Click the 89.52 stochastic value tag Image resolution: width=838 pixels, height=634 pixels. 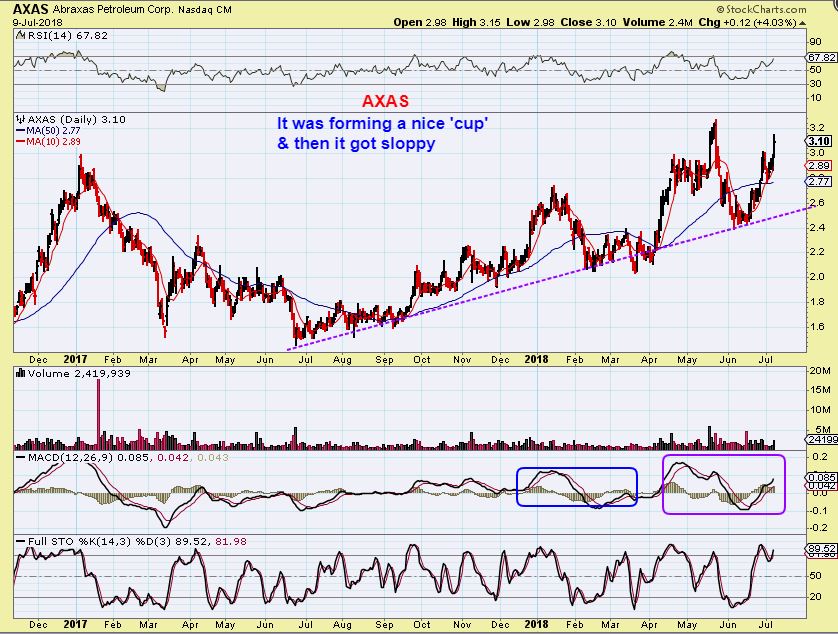(822, 549)
